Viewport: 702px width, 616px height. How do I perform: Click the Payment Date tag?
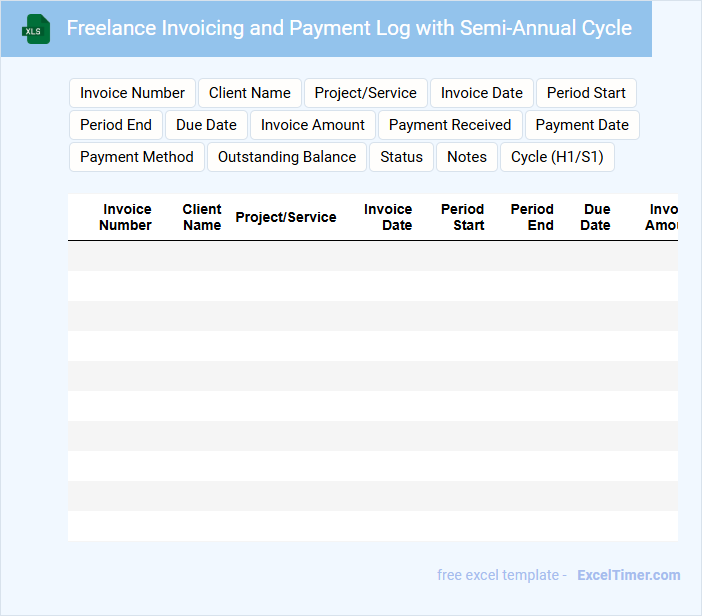(x=582, y=125)
